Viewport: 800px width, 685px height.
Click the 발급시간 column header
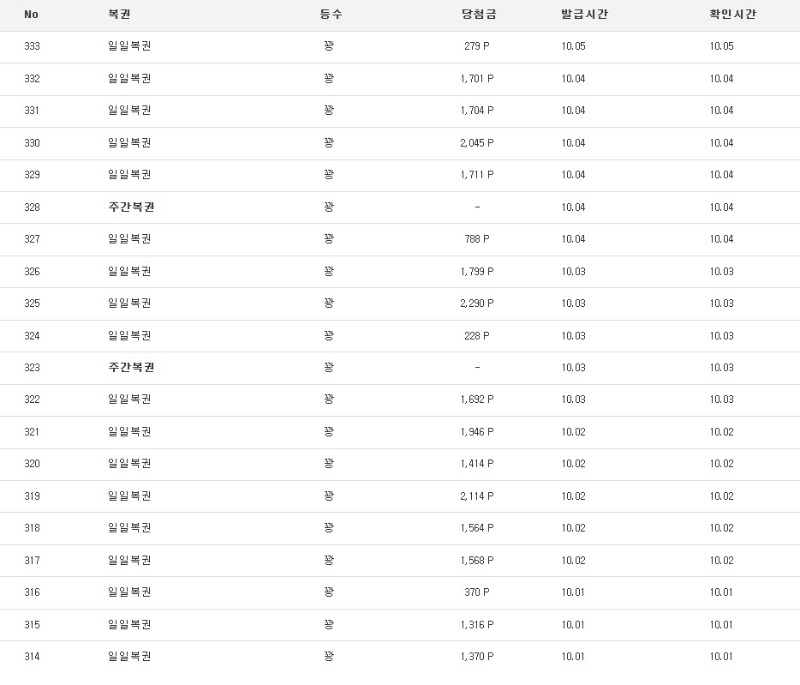[585, 15]
